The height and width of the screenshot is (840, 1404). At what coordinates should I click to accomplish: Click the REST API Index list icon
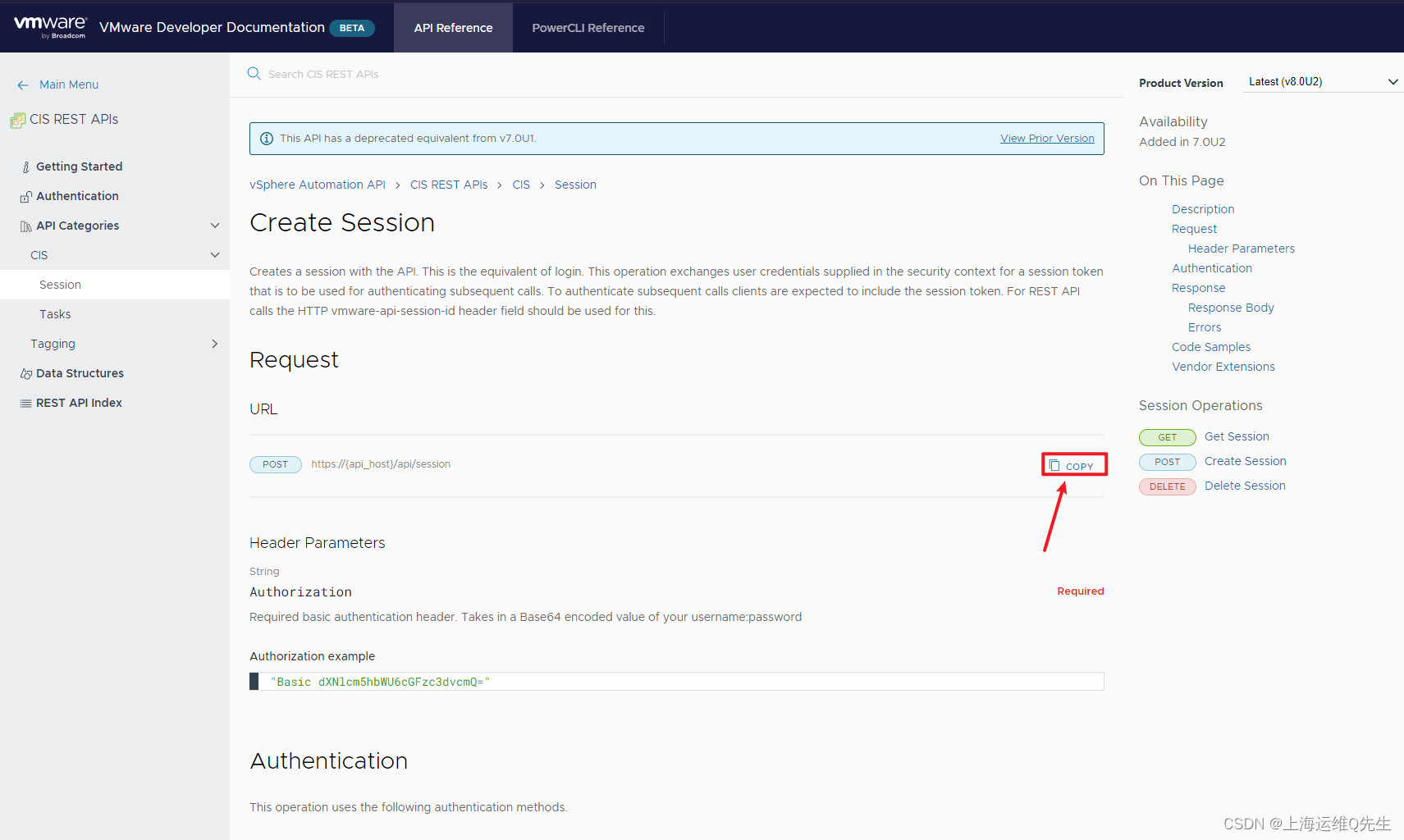26,404
